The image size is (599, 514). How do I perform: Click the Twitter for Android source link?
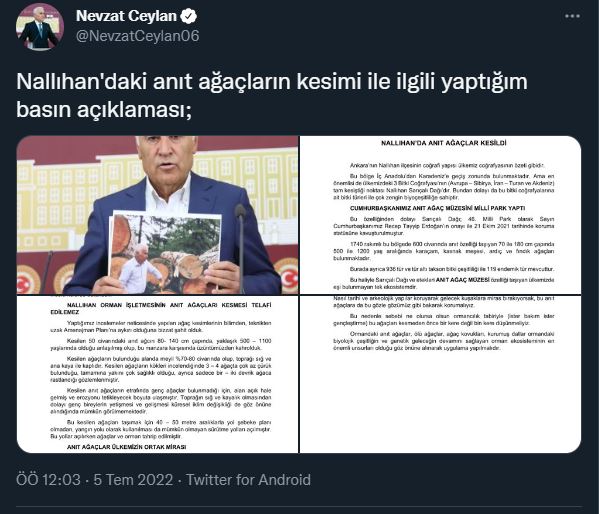[248, 480]
